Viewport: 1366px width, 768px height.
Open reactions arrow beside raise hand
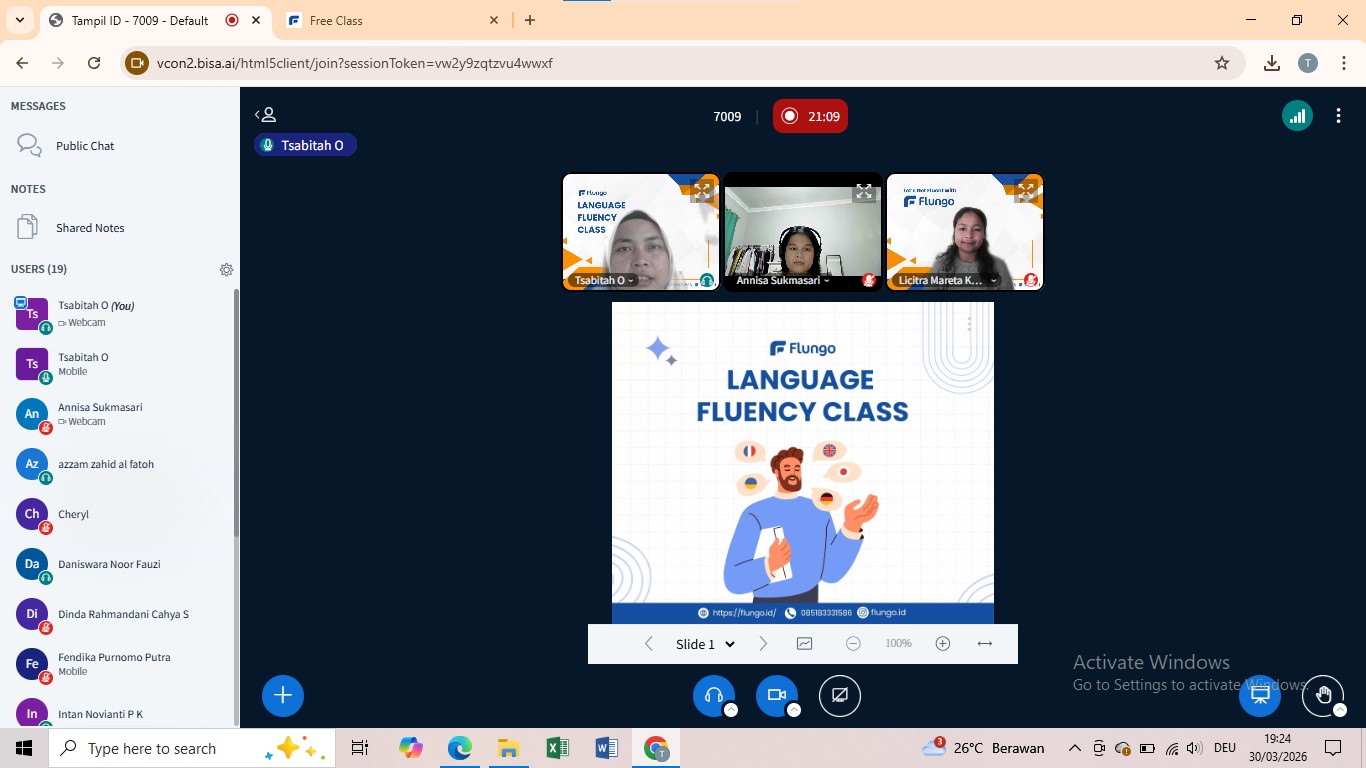pos(1340,710)
